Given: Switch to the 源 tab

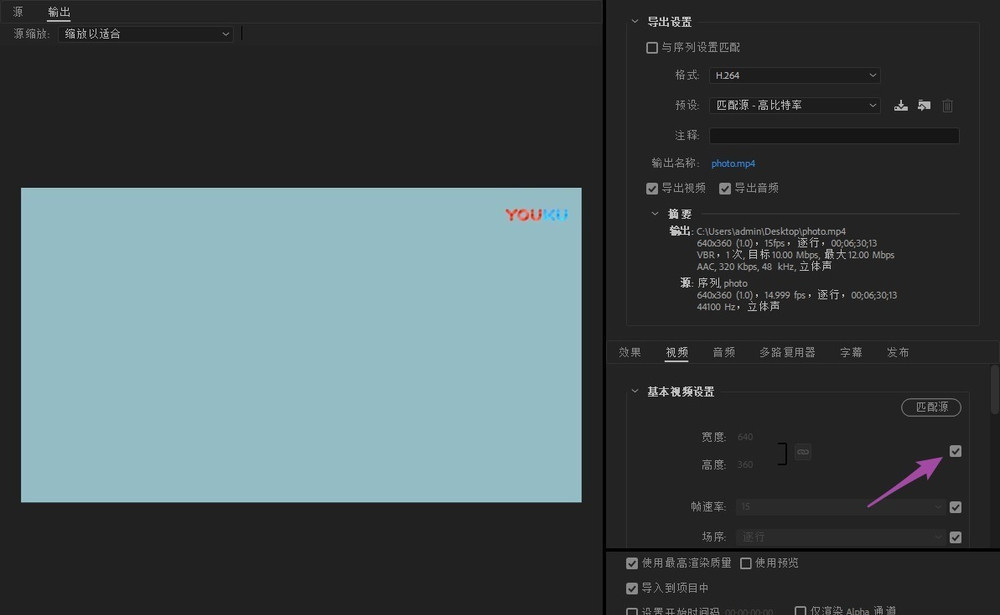Looking at the screenshot, I should (x=18, y=12).
